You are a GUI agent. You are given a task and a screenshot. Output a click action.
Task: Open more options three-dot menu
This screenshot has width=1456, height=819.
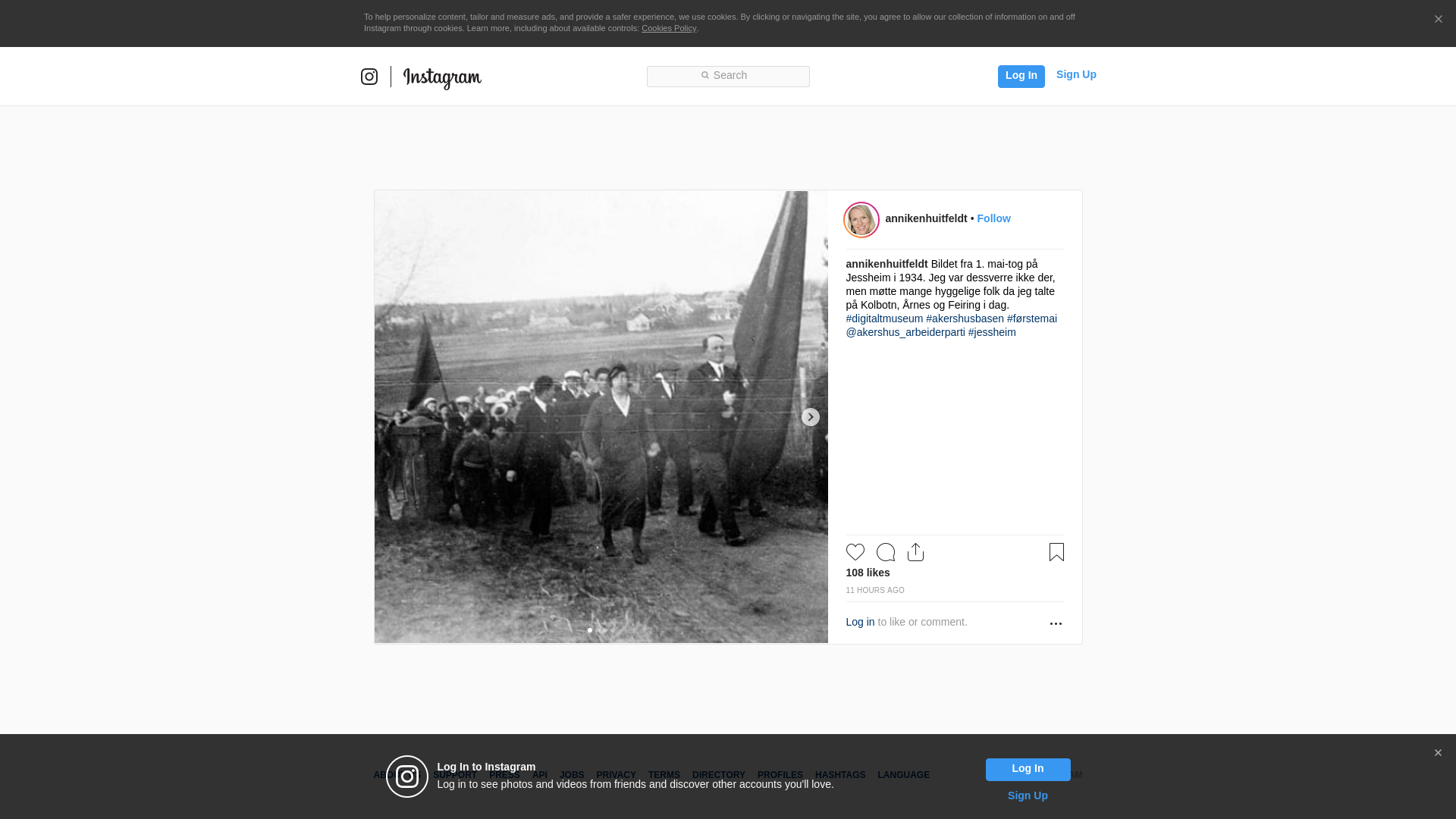tap(1056, 623)
